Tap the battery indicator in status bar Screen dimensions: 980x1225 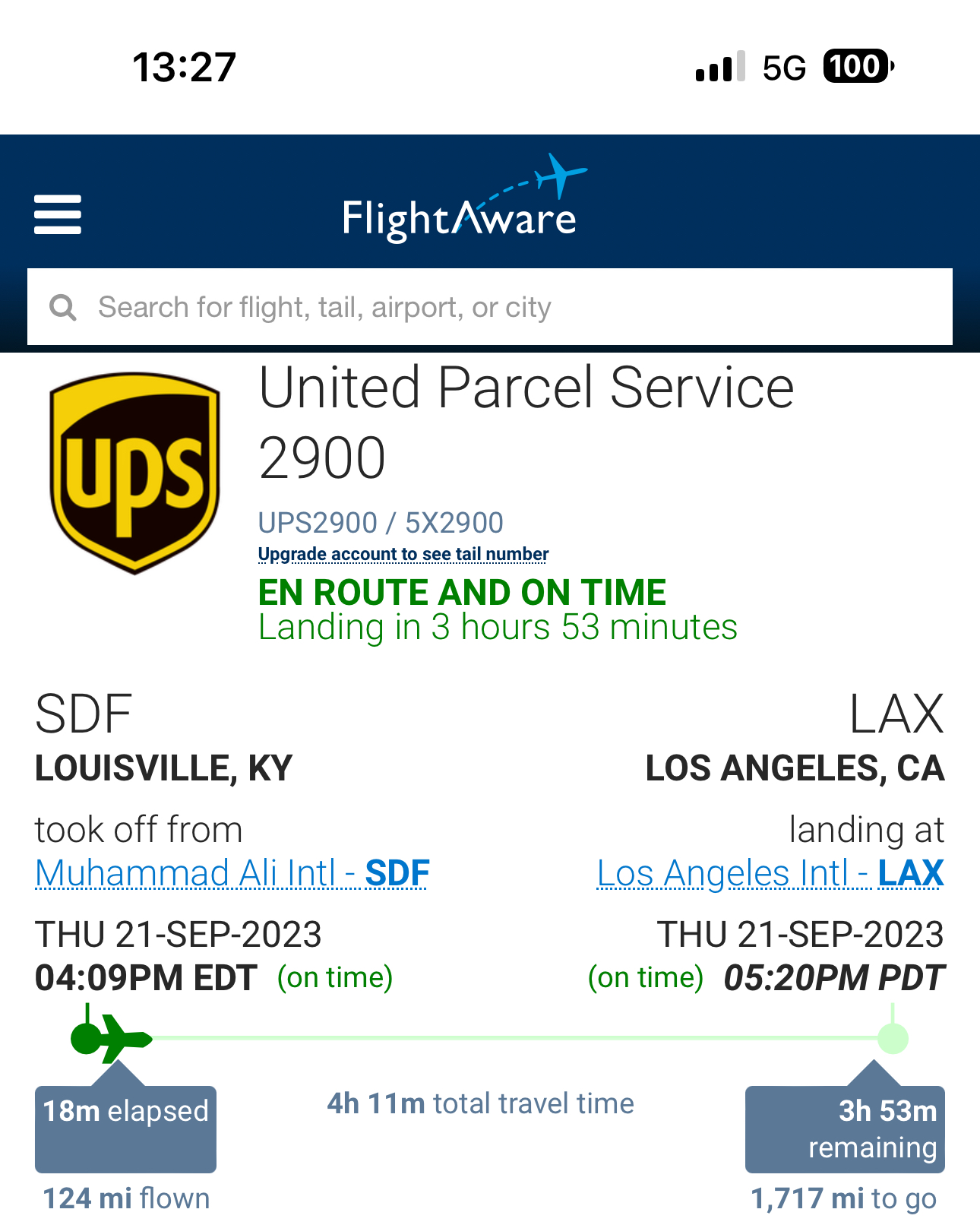pyautogui.click(x=858, y=67)
